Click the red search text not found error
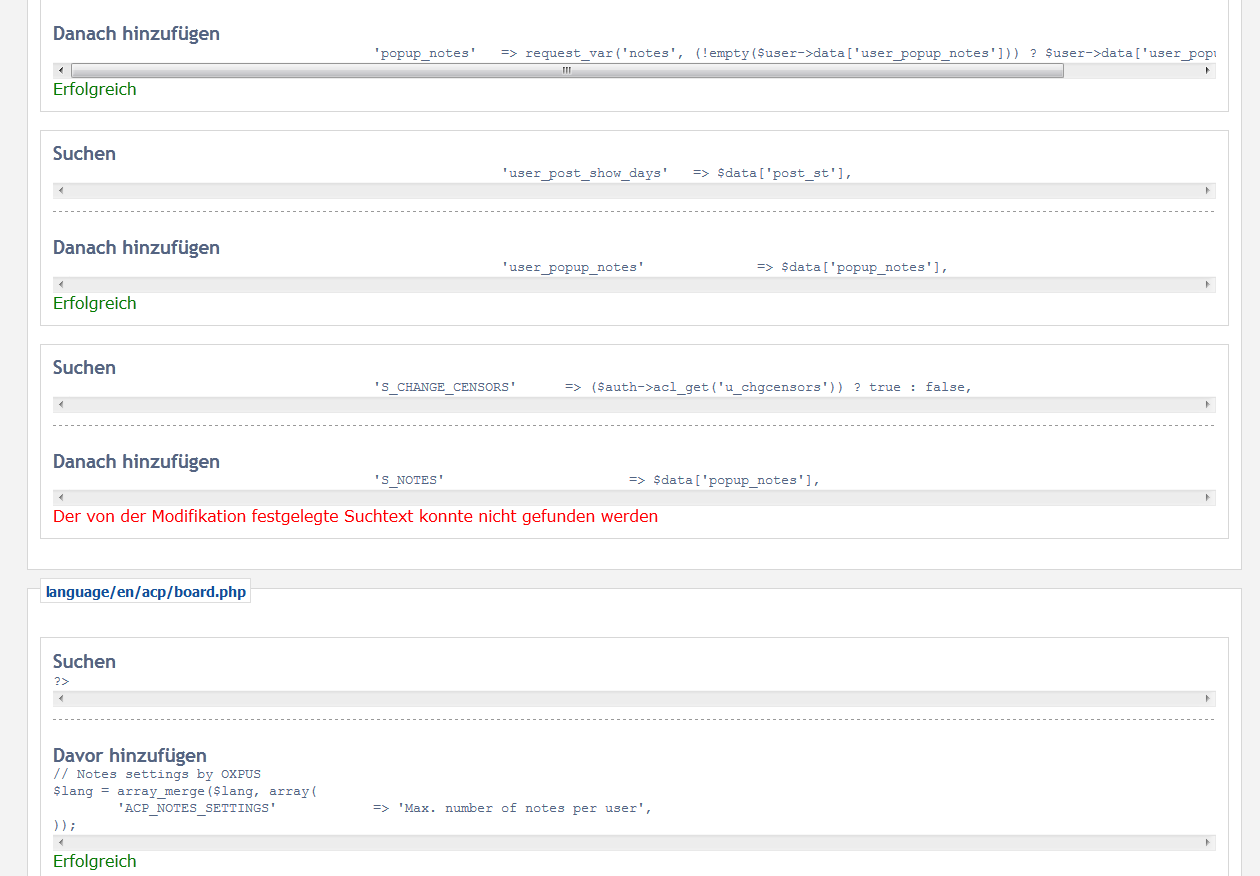This screenshot has width=1260, height=876. pos(355,517)
